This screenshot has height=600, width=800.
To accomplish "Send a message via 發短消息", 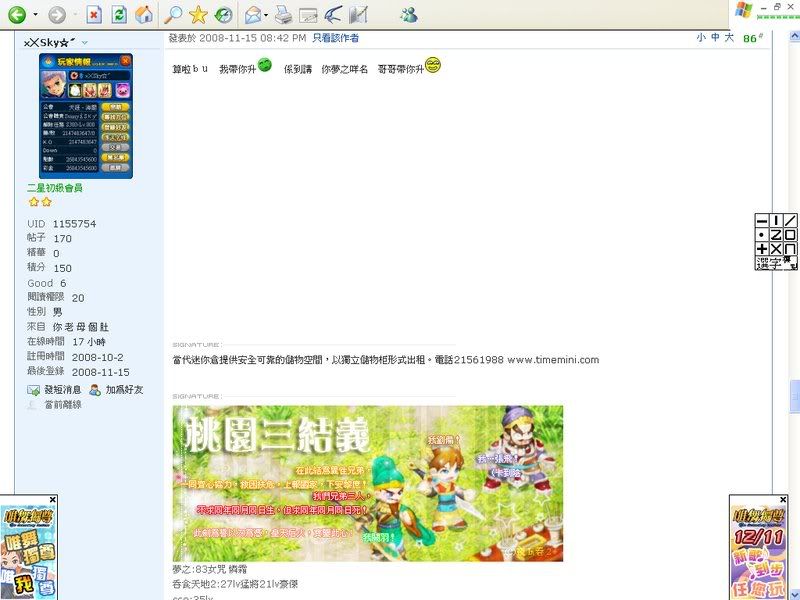I will (x=62, y=390).
